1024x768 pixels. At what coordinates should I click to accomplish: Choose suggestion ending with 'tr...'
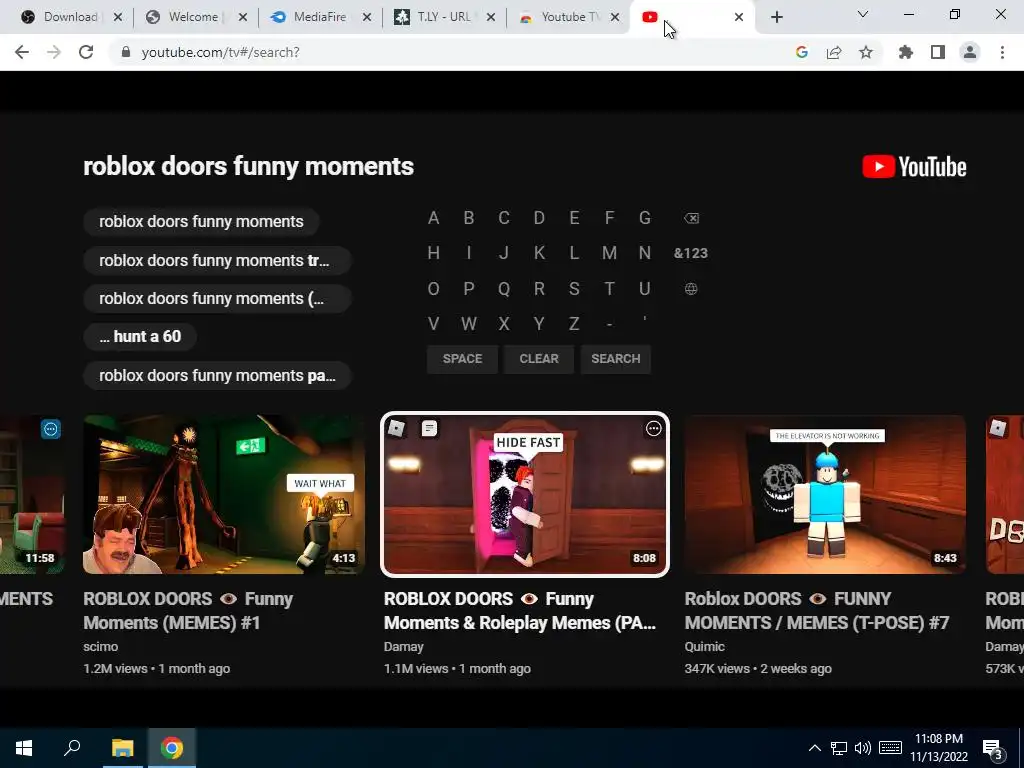[217, 261]
